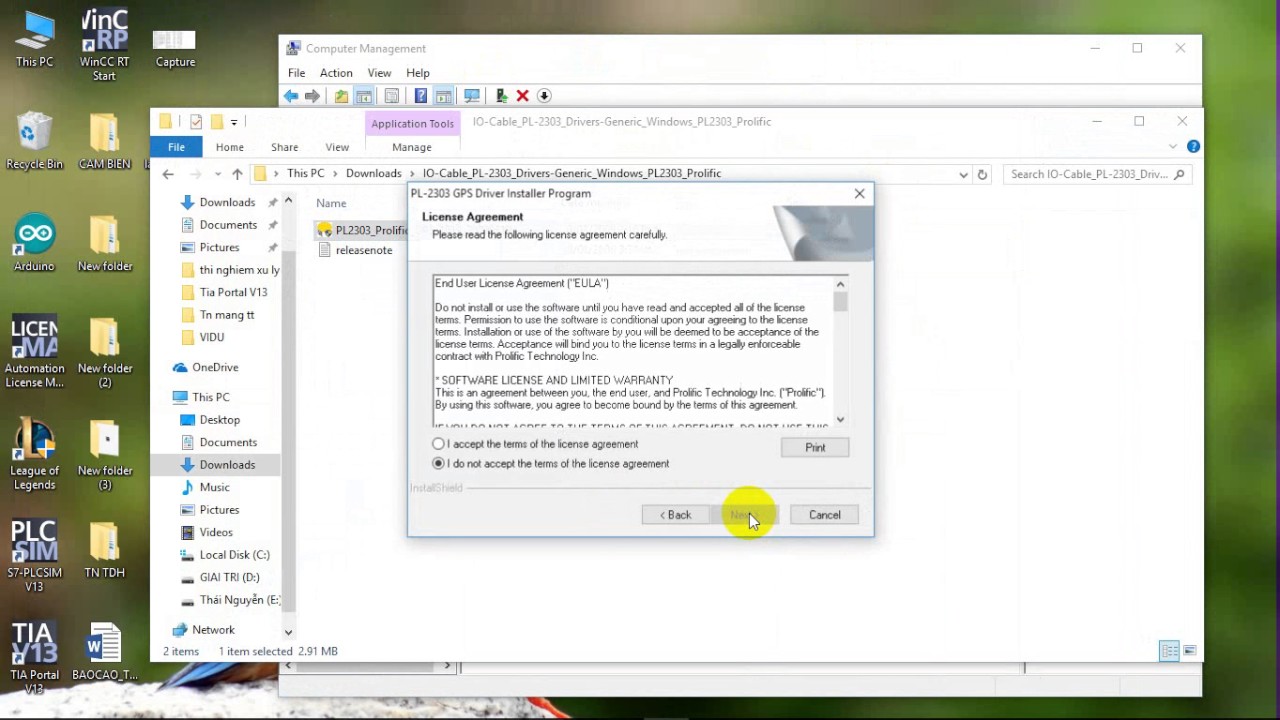Open the View menu in Computer Management

point(379,73)
